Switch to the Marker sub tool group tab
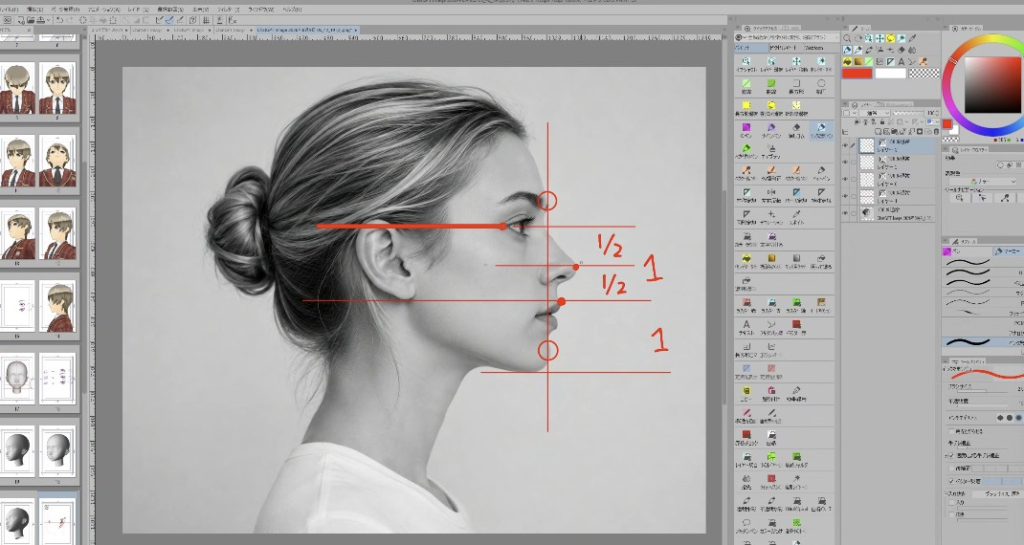Screen dimensions: 1024x545 coord(1008,251)
